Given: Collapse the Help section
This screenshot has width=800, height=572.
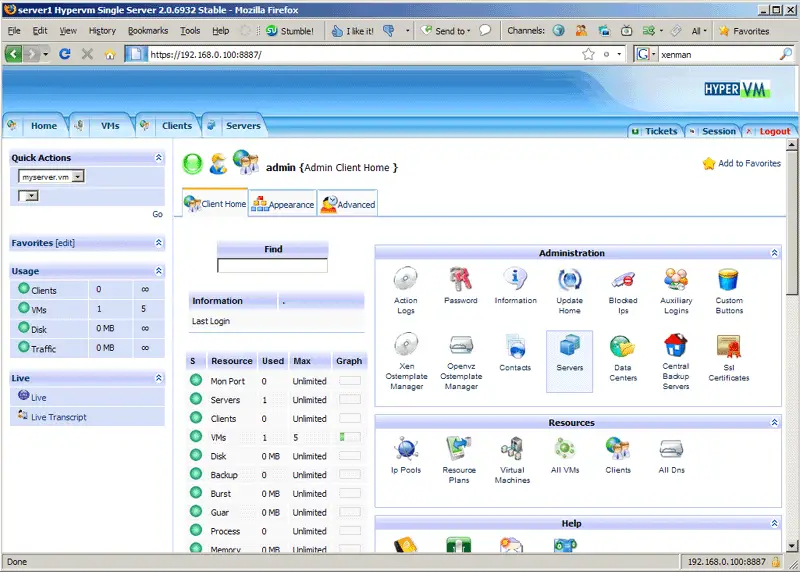Looking at the screenshot, I should [x=774, y=524].
